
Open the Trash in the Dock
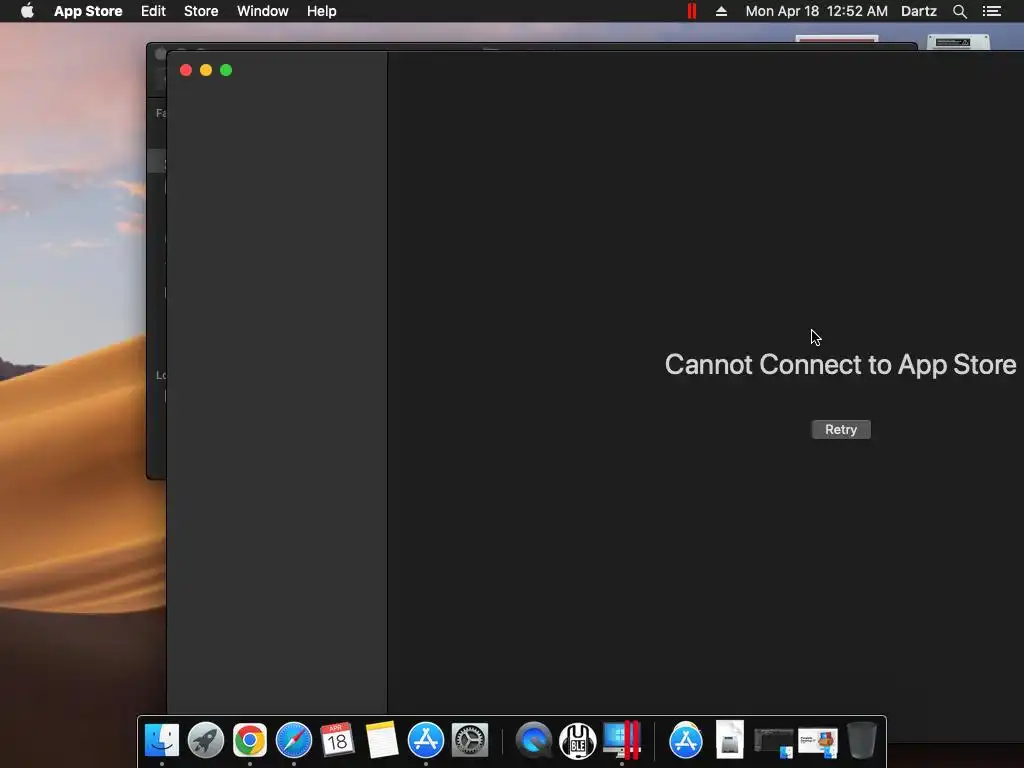[861, 741]
